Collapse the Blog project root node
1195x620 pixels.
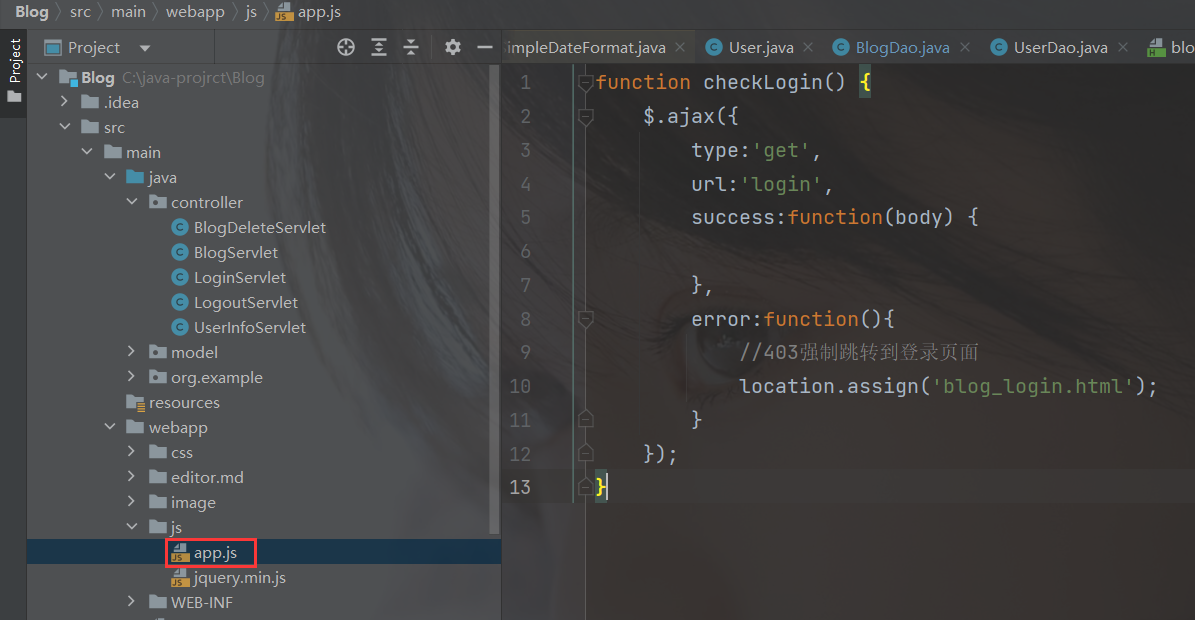tap(43, 77)
